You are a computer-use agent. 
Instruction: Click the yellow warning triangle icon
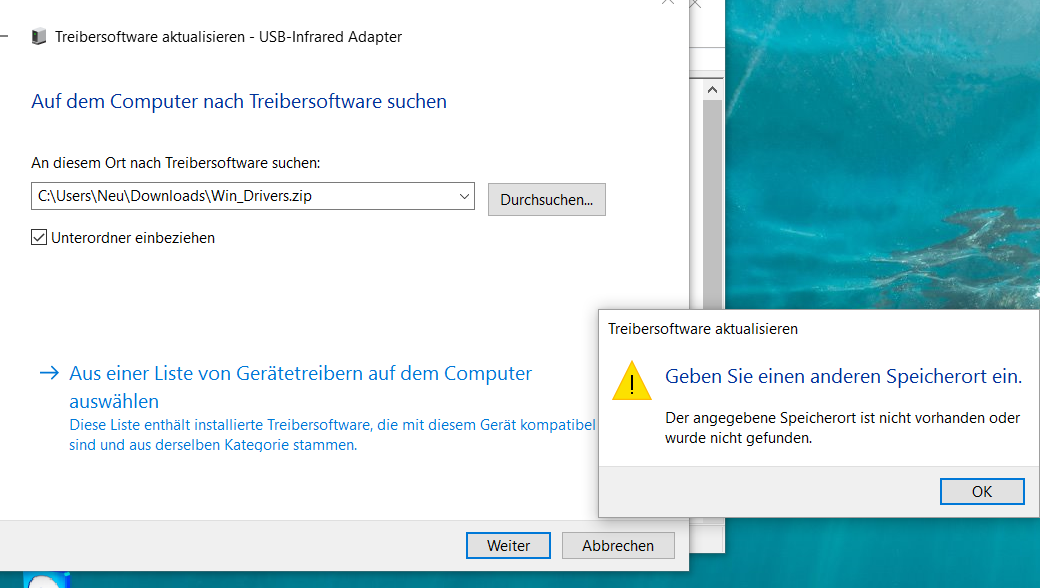631,381
